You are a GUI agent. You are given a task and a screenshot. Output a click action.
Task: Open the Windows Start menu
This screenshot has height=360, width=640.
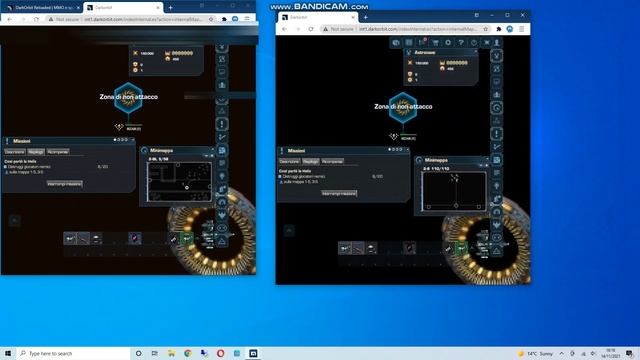click(x=8, y=353)
